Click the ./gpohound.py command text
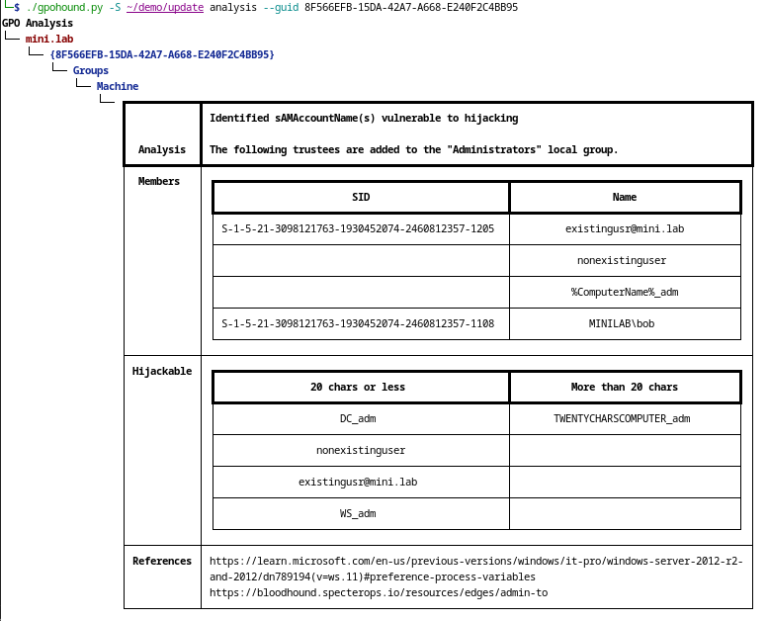 point(65,7)
